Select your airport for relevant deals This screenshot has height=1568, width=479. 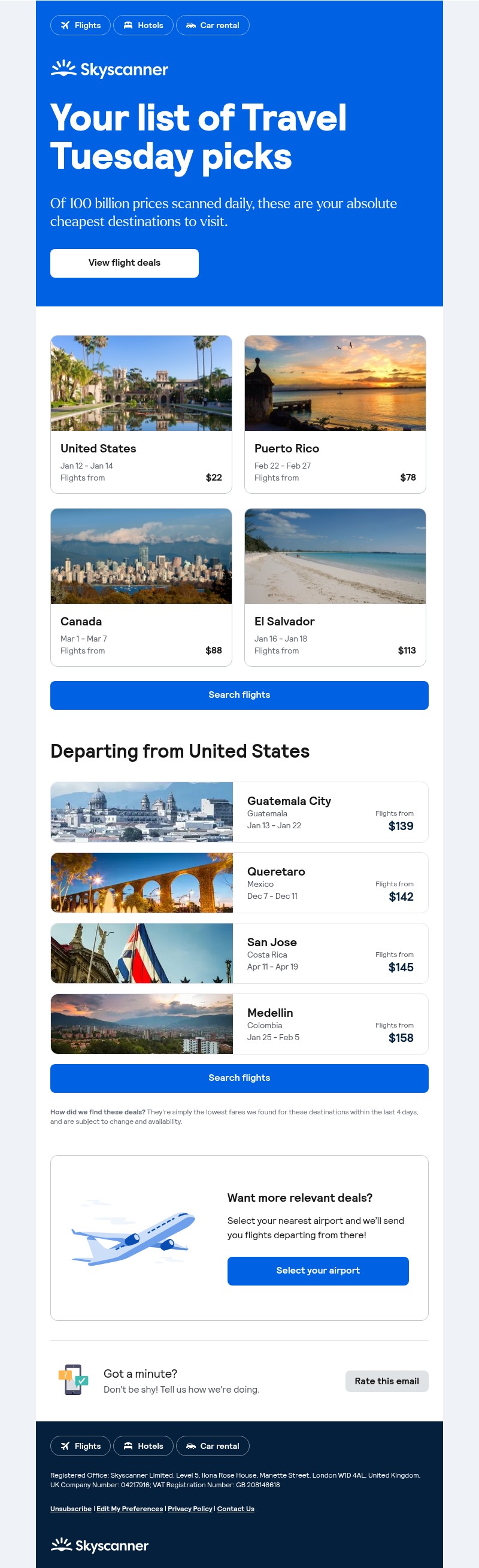317,1271
